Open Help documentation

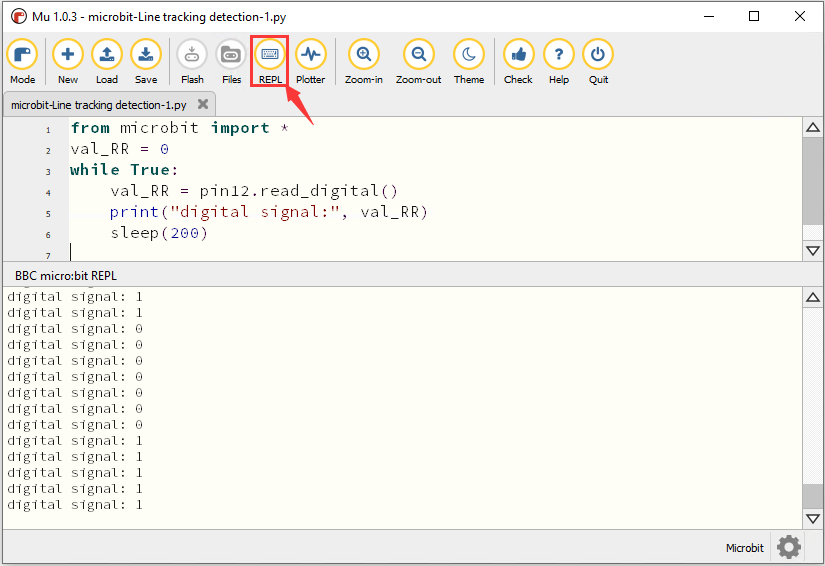(559, 62)
